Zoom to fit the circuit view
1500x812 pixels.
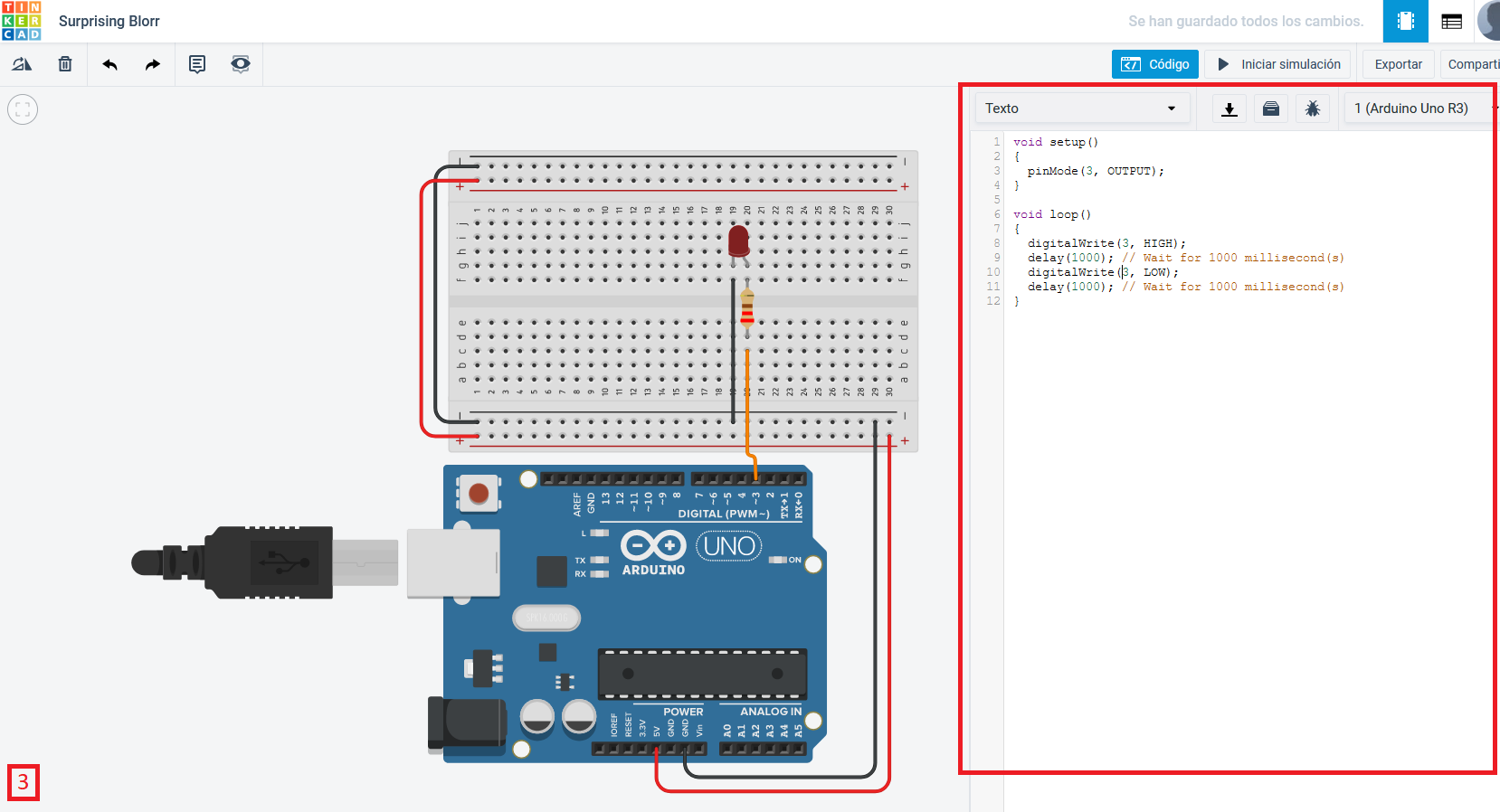click(x=23, y=109)
